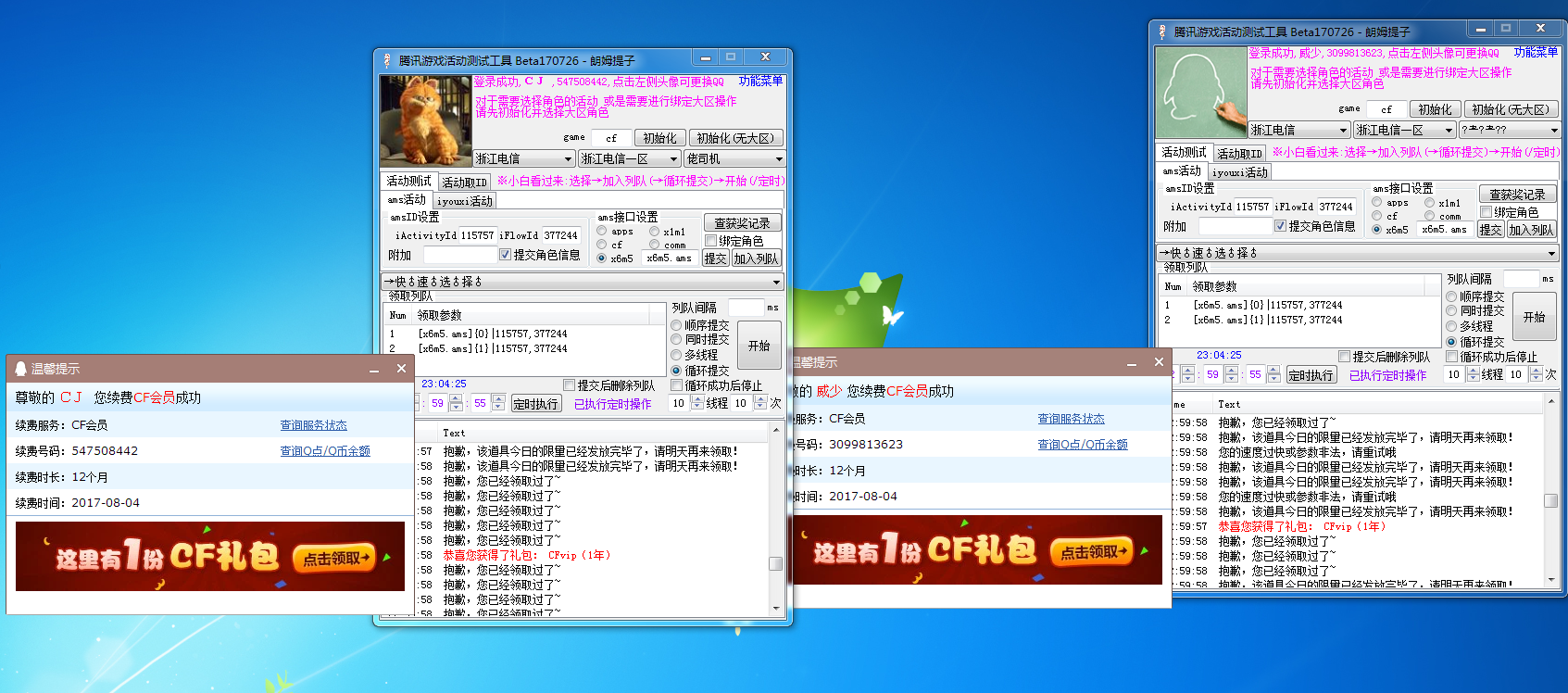Switch to iyouxi活动 tab in 威少 window

coord(1240,172)
